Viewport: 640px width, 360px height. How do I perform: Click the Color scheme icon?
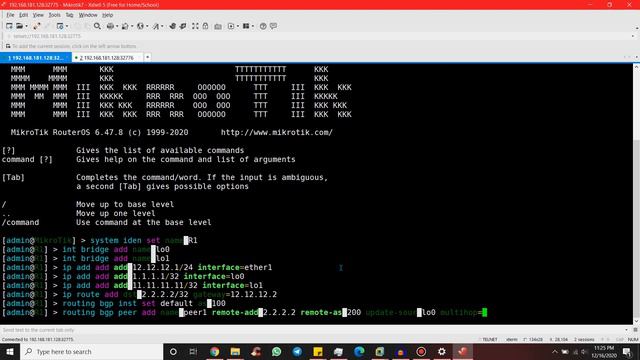(x=125, y=26)
